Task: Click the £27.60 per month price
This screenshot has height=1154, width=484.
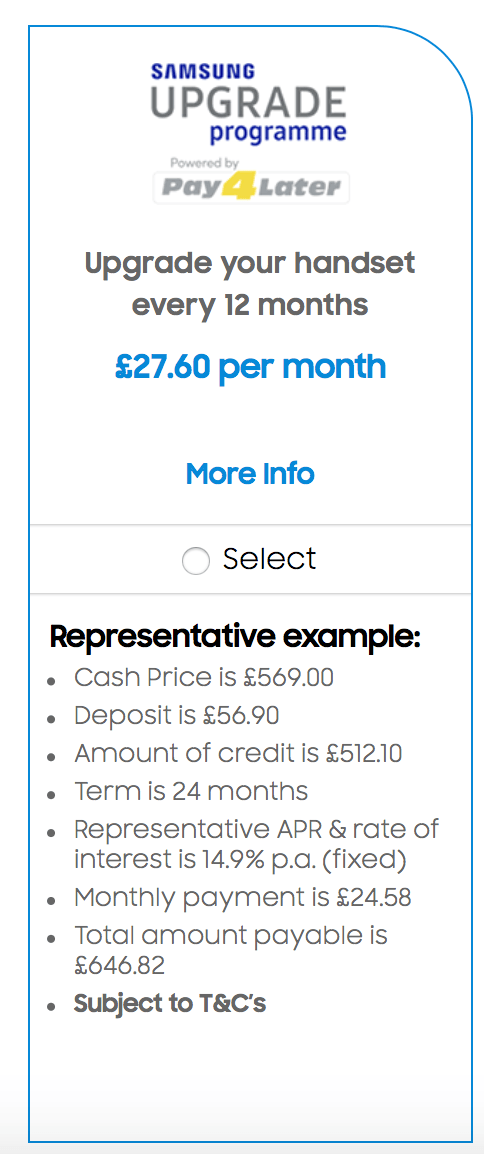Action: [250, 366]
